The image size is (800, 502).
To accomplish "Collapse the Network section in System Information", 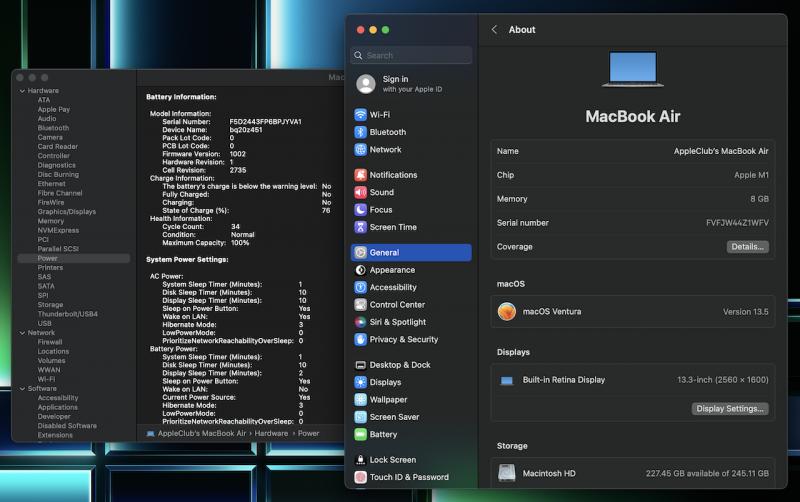I will pos(22,333).
